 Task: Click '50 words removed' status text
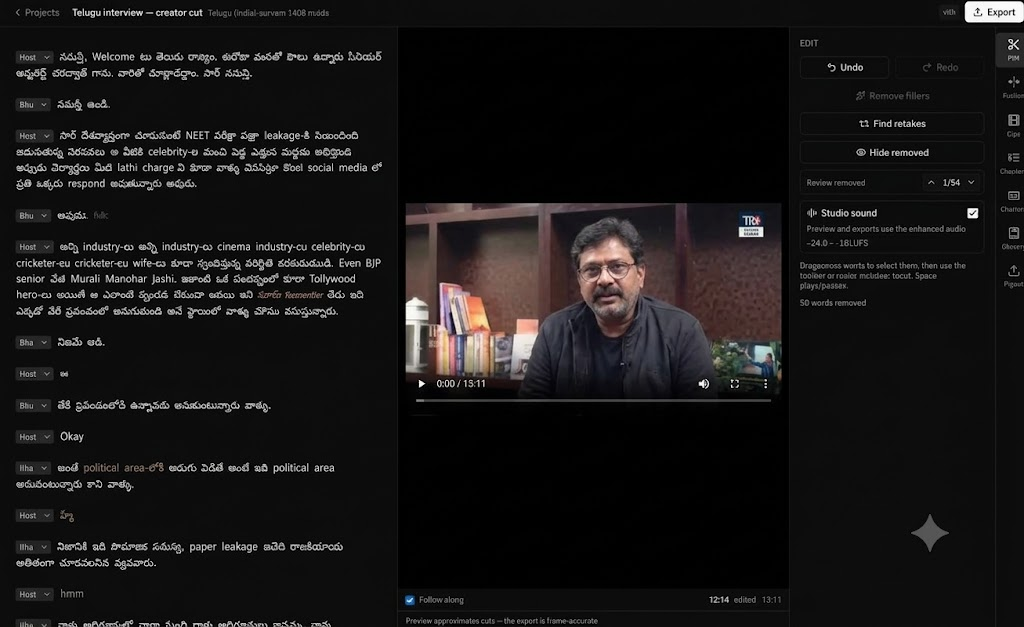833,303
